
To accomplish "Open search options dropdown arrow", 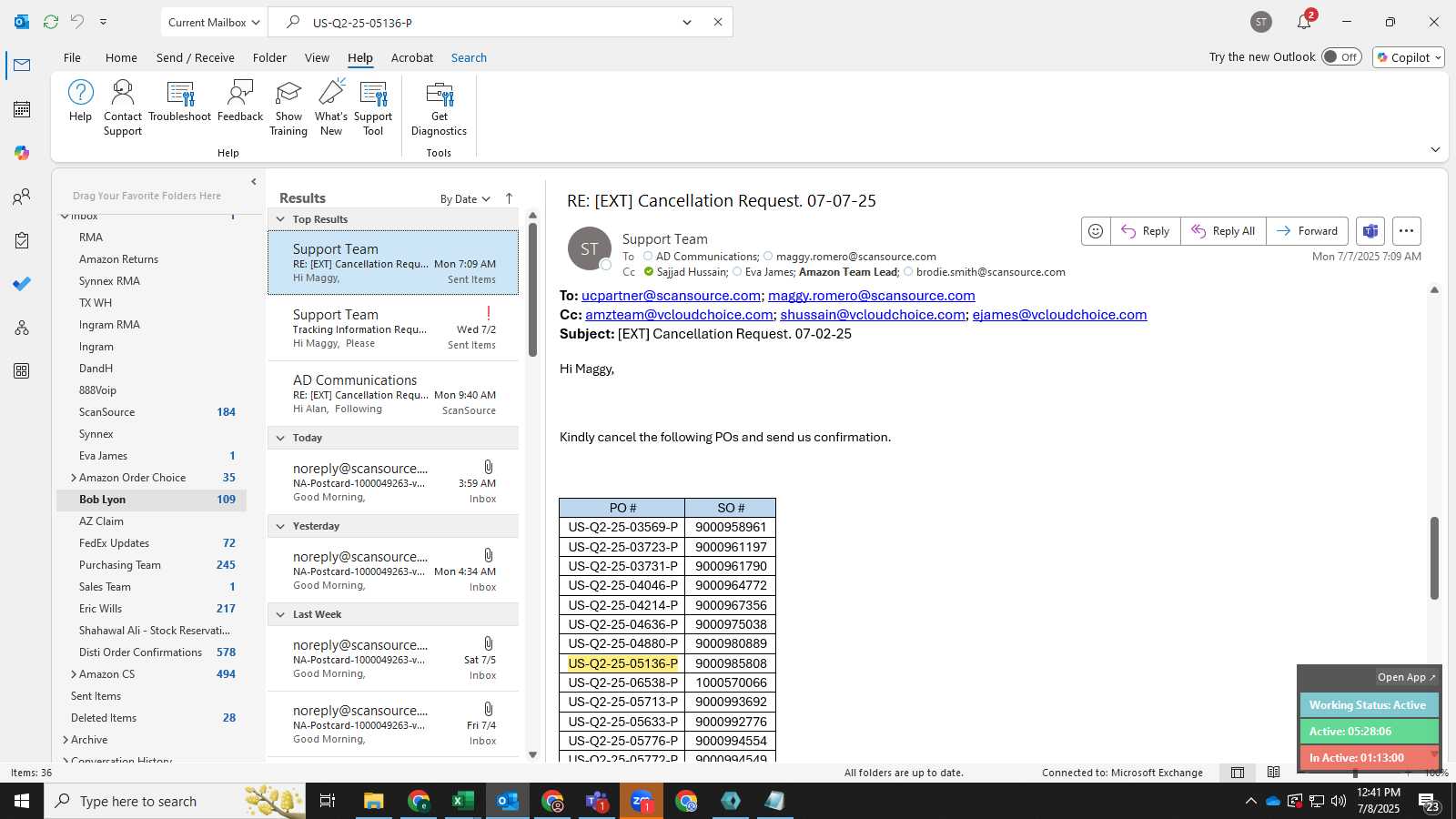I will 687,22.
